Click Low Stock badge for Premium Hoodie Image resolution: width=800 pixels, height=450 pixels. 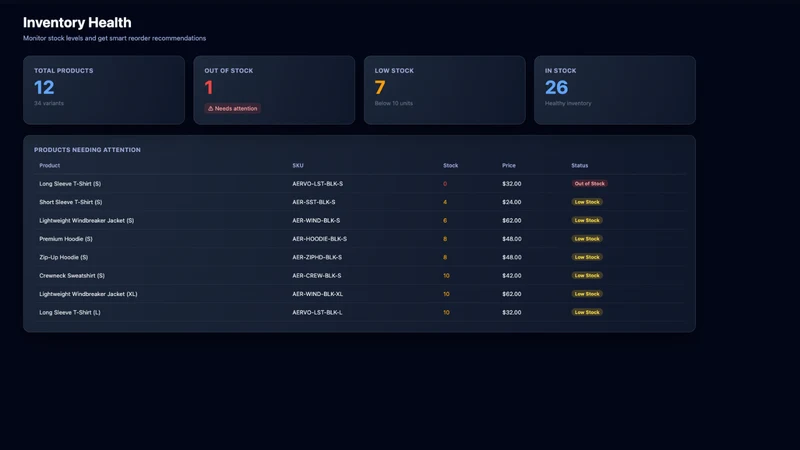(x=587, y=239)
